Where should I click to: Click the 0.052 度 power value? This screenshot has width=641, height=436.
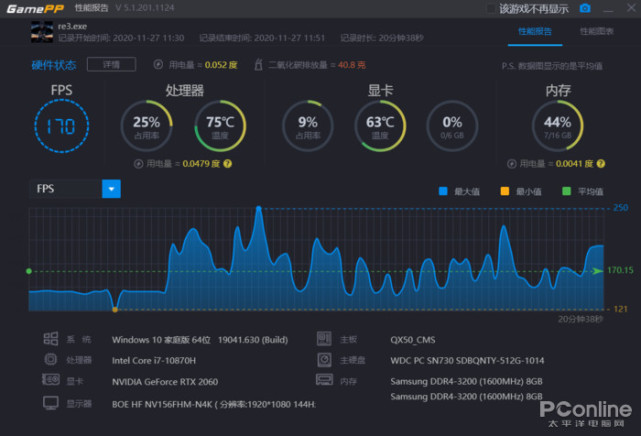pos(221,65)
